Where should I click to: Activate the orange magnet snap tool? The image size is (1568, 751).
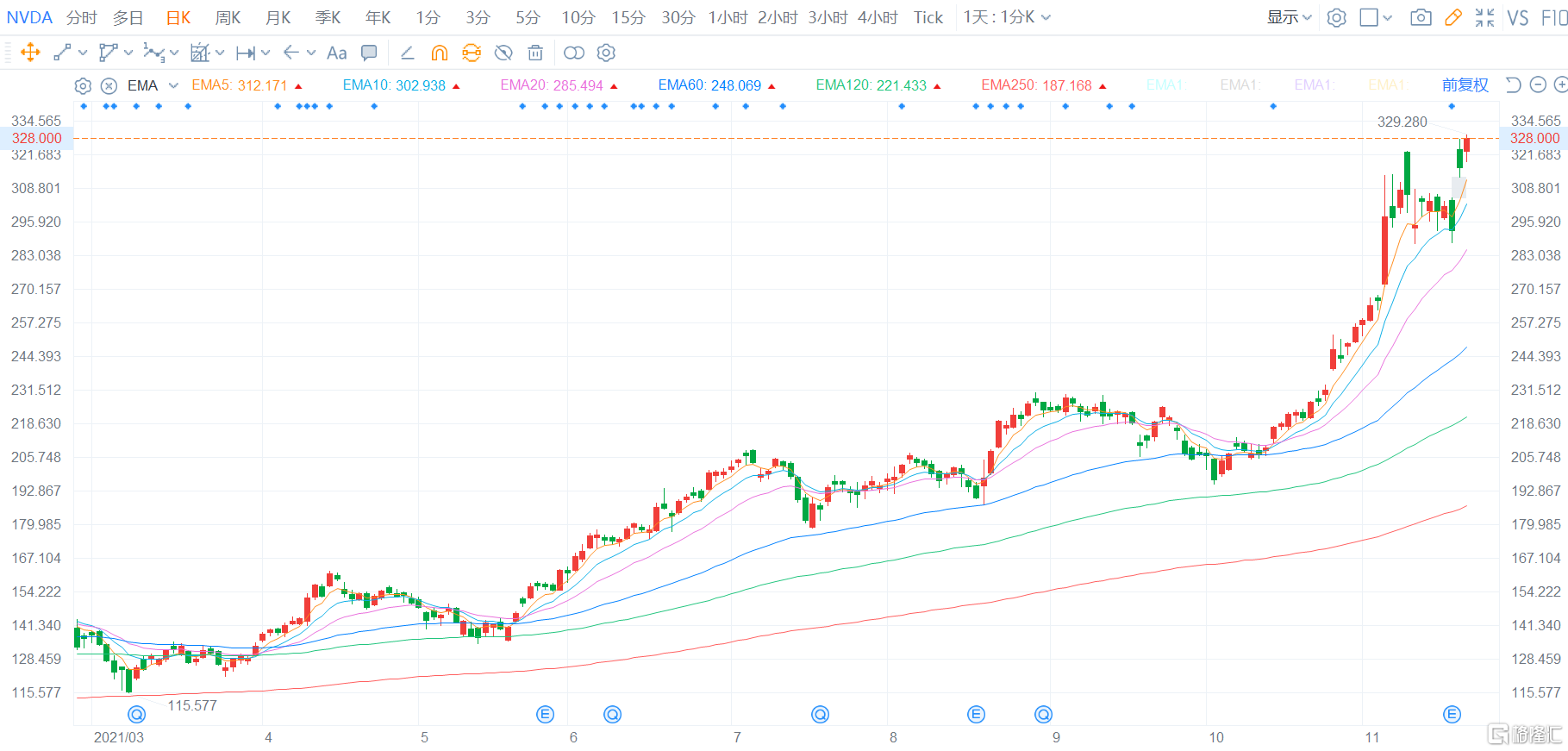tap(440, 53)
